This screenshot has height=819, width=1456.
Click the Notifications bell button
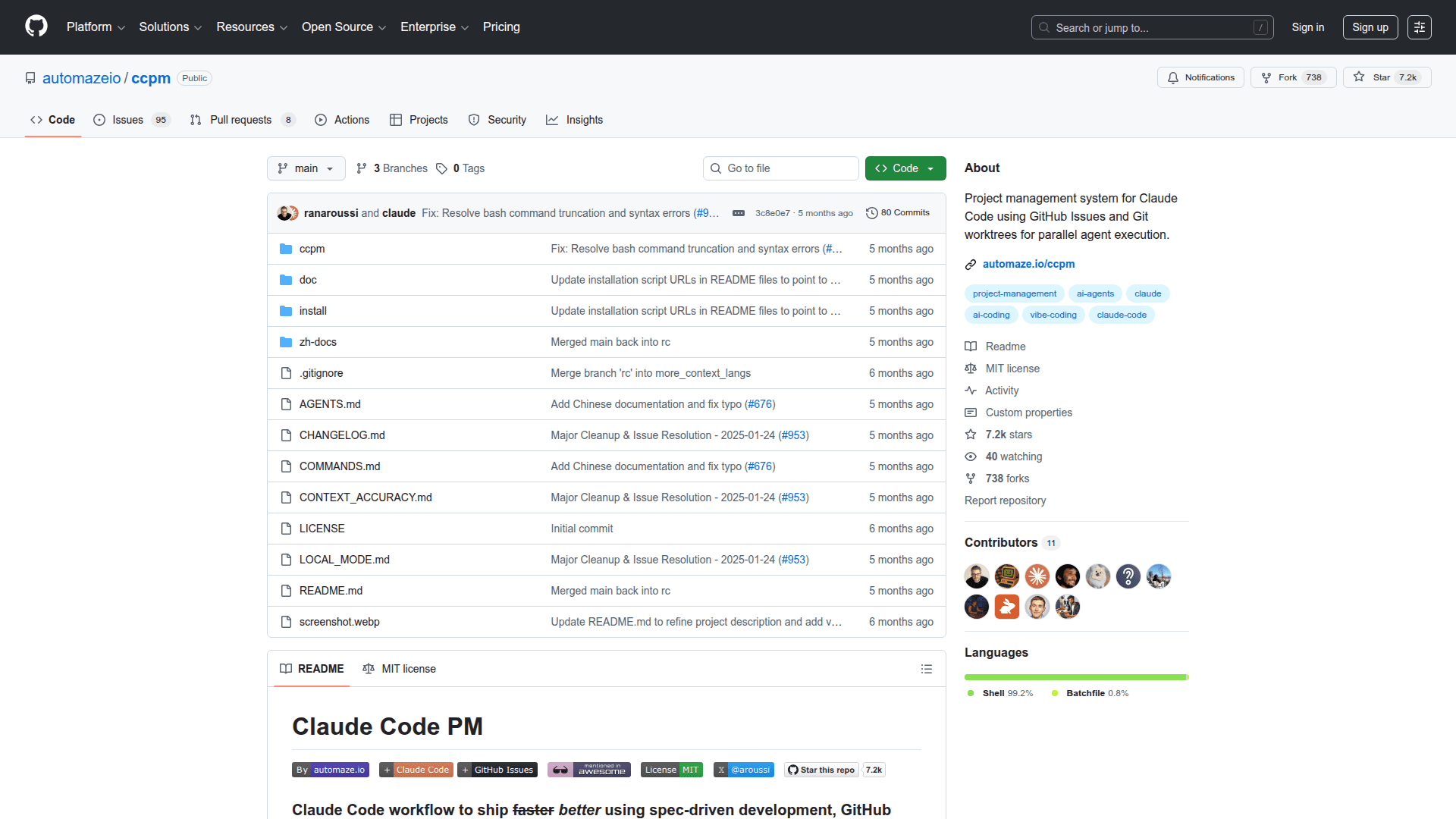pos(1200,77)
